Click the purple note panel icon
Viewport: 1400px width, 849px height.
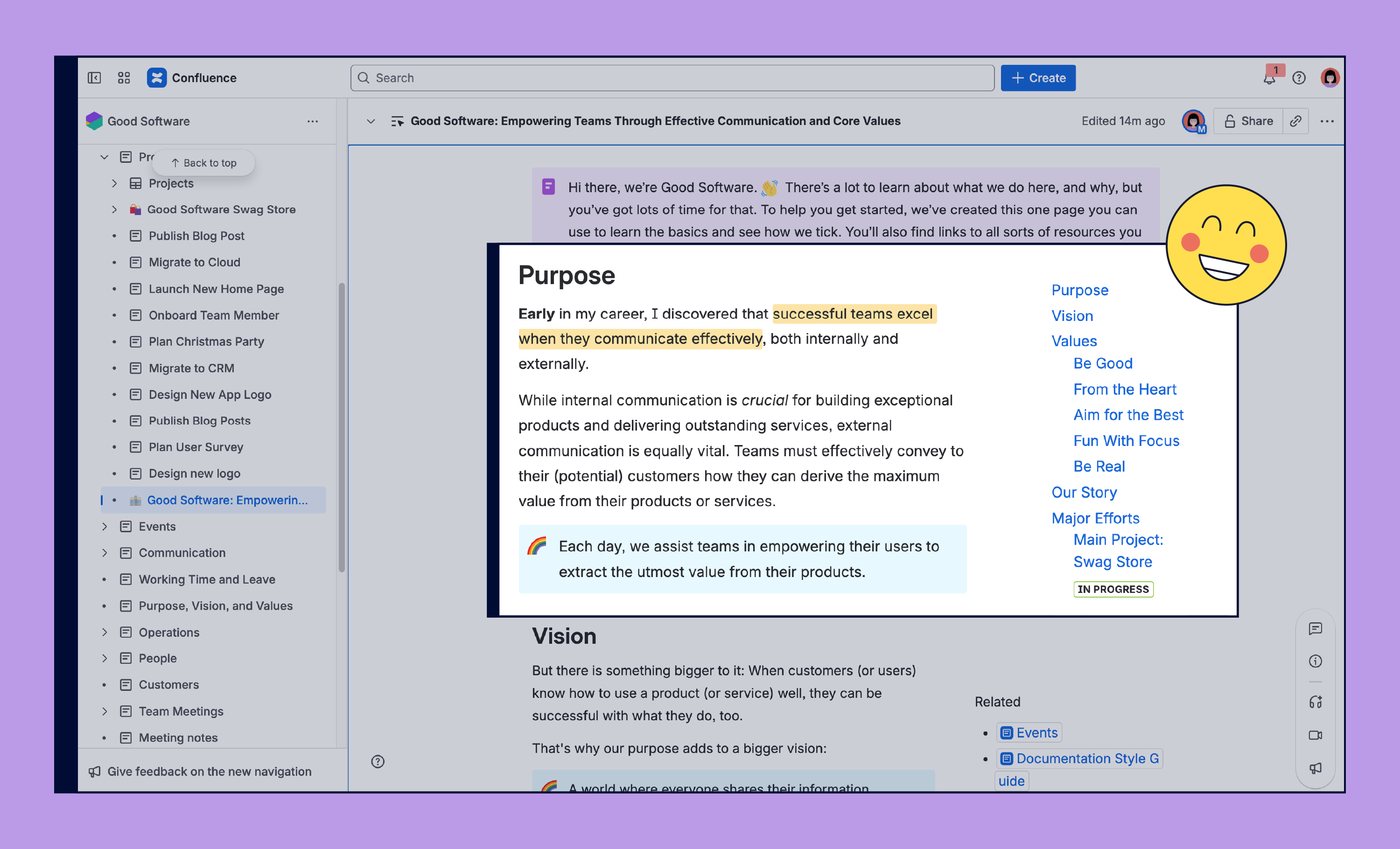[548, 187]
